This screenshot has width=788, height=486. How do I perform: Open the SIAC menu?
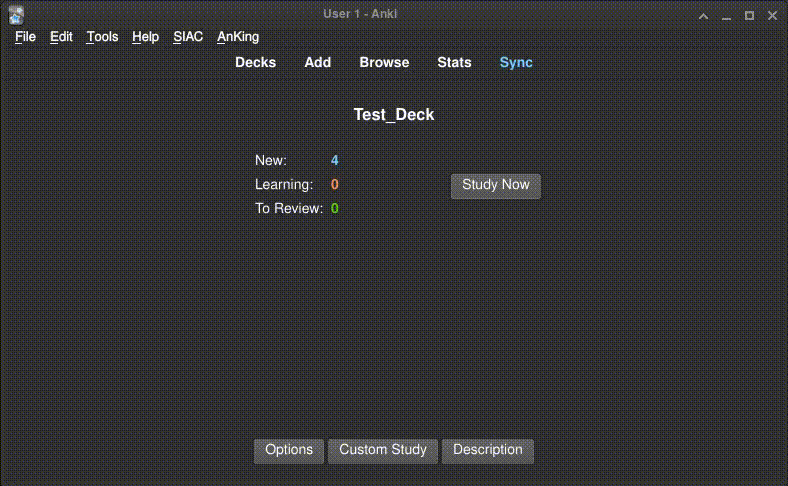tap(188, 37)
